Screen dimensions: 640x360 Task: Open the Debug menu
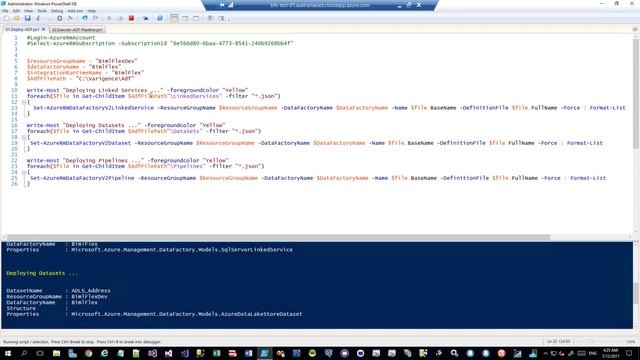pyautogui.click(x=57, y=11)
